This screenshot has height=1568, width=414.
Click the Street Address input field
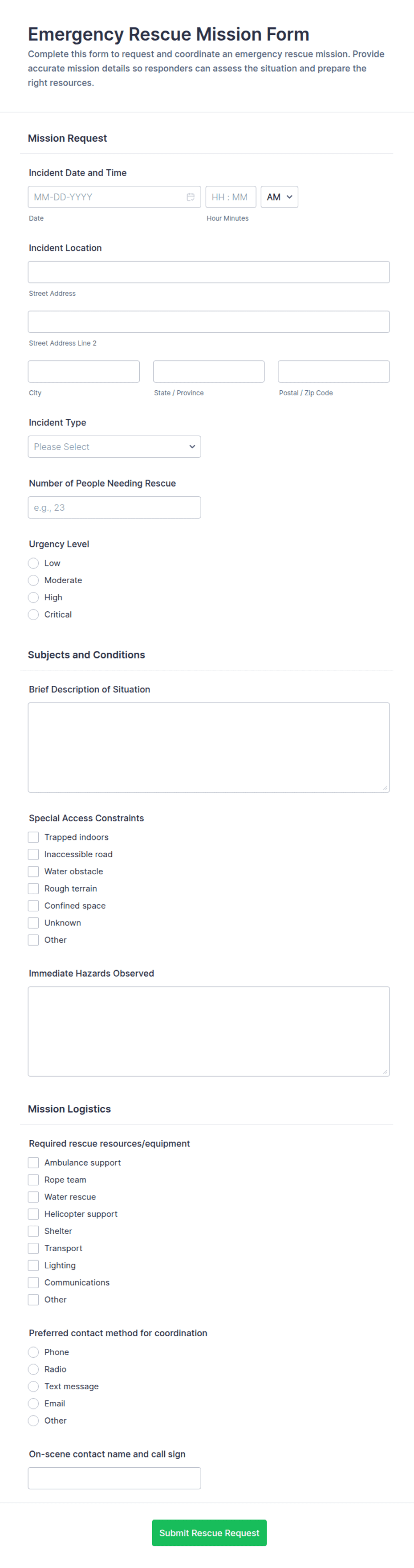click(208, 272)
